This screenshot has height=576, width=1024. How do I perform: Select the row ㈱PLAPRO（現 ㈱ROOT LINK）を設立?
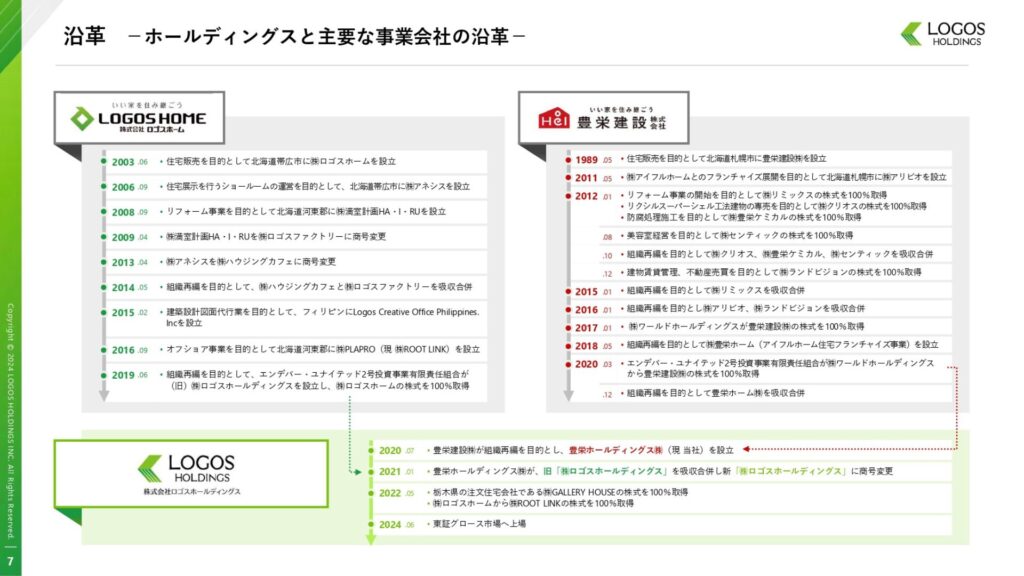[323, 349]
